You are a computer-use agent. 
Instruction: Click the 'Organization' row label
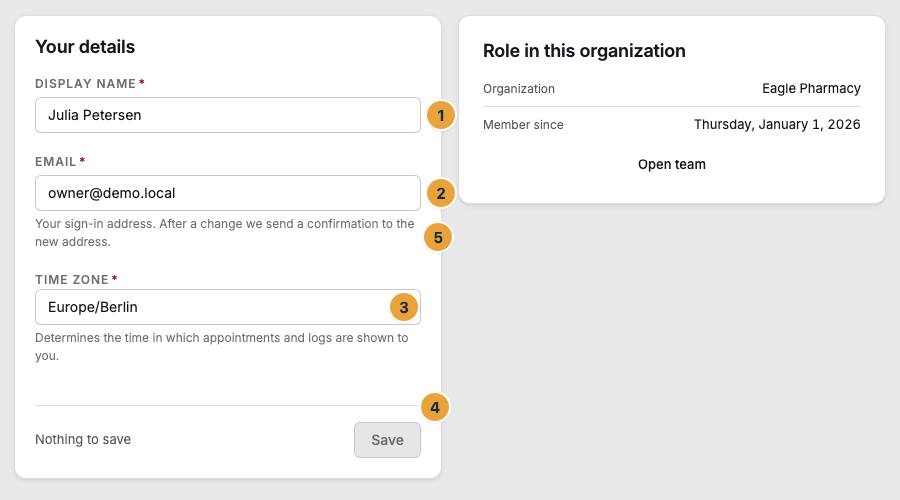[518, 88]
